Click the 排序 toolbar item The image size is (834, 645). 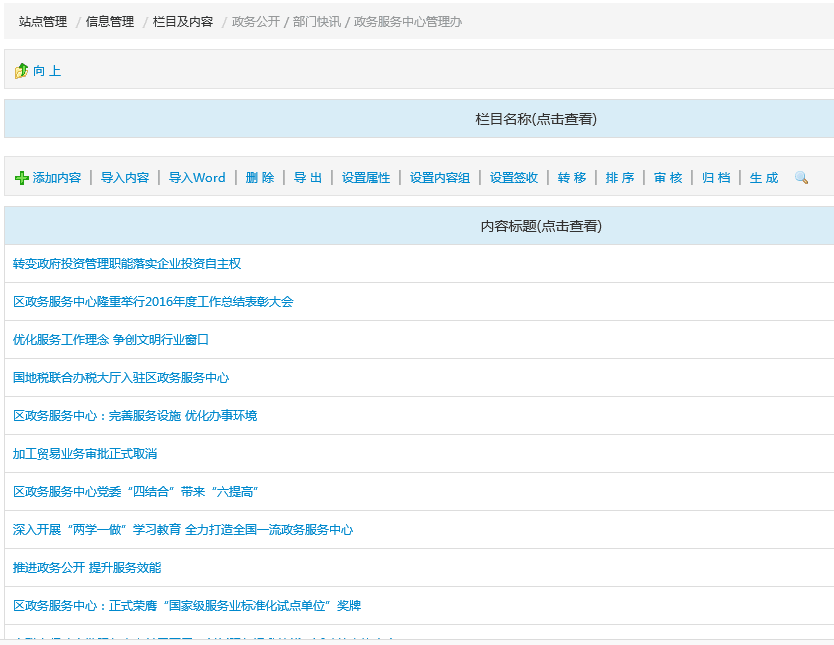pos(620,178)
